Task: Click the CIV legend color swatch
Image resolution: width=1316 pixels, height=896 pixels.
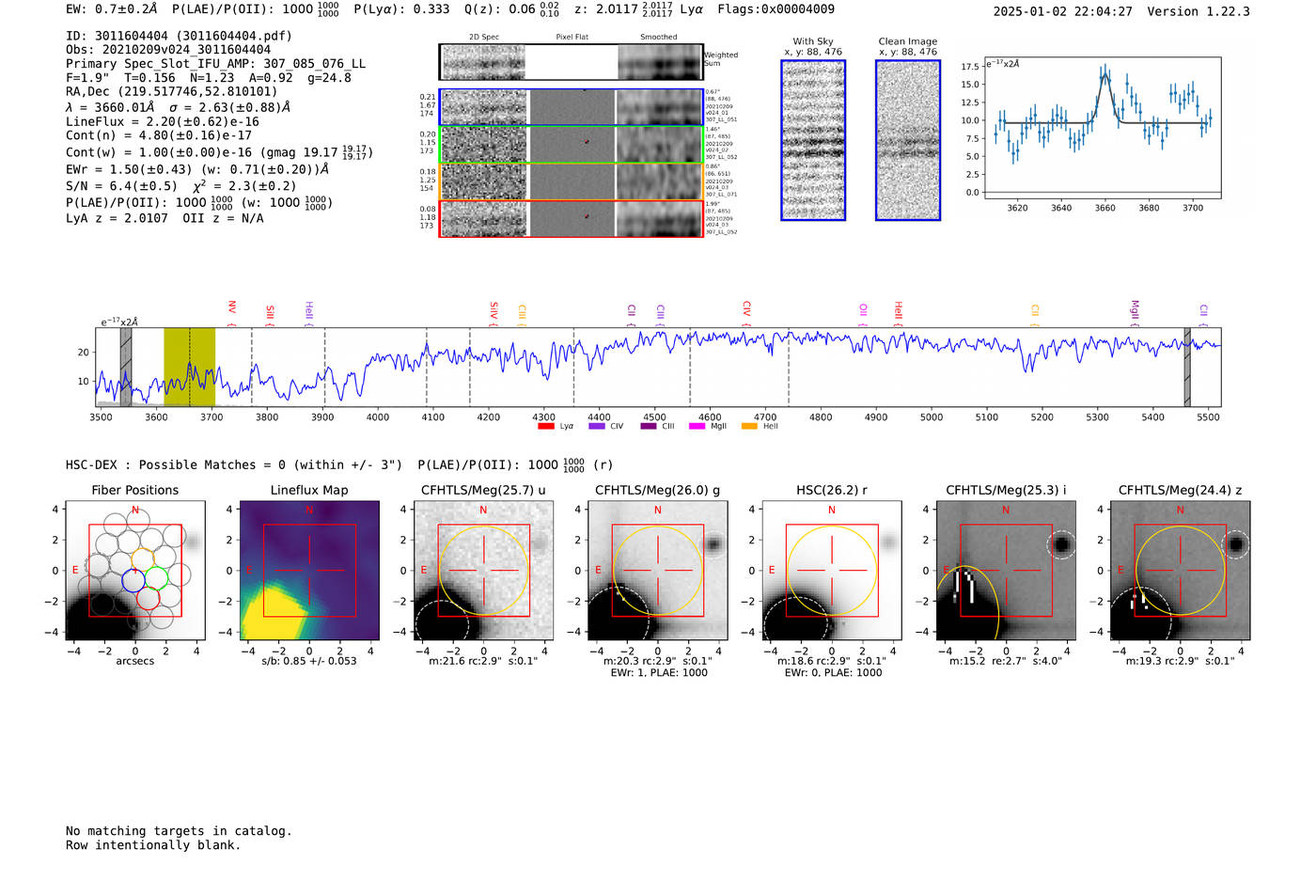Action: click(596, 427)
